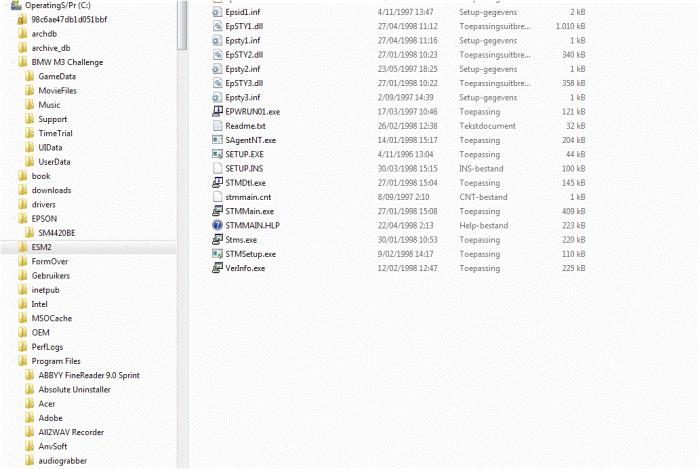Open the Acer folder
The width and height of the screenshot is (700, 469).
47,404
